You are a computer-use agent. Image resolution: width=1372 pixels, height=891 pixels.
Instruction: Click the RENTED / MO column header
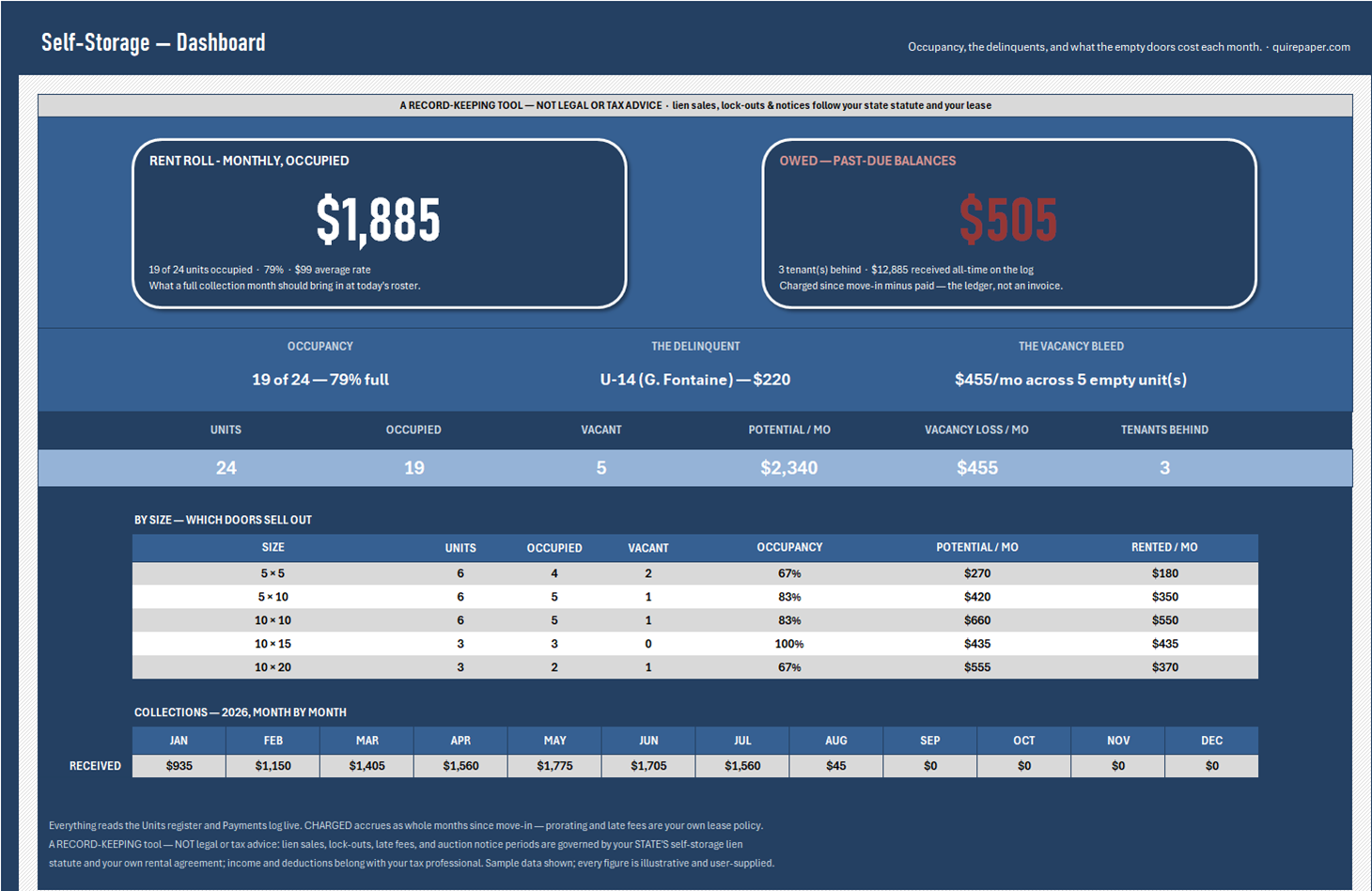point(1164,547)
